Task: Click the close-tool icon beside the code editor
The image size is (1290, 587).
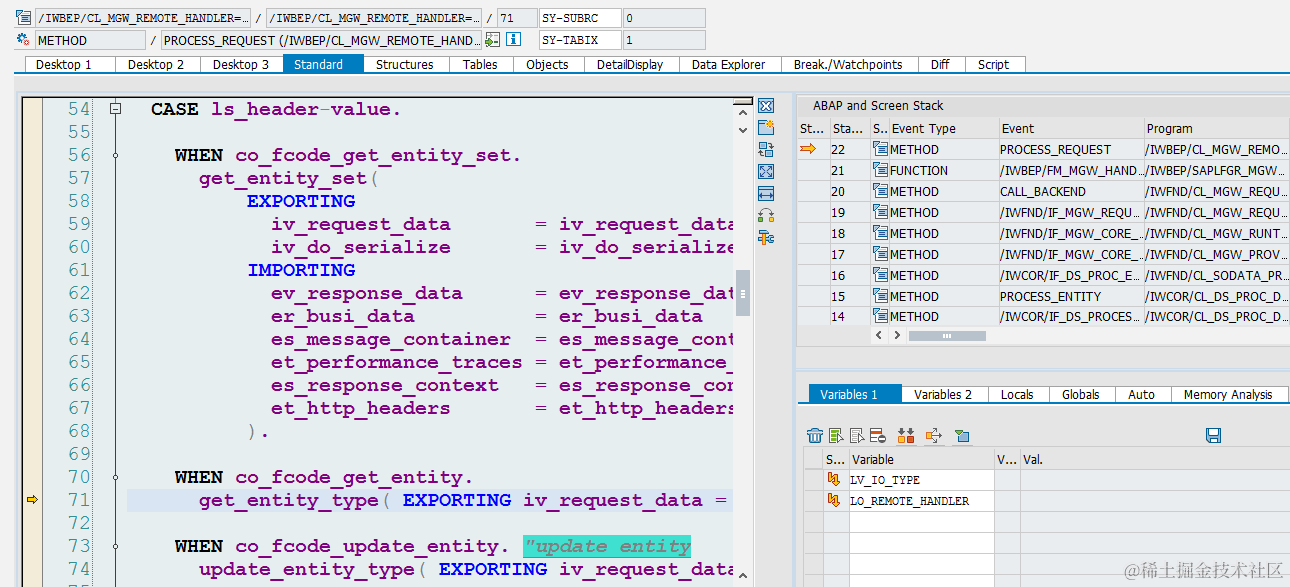Action: pos(766,106)
